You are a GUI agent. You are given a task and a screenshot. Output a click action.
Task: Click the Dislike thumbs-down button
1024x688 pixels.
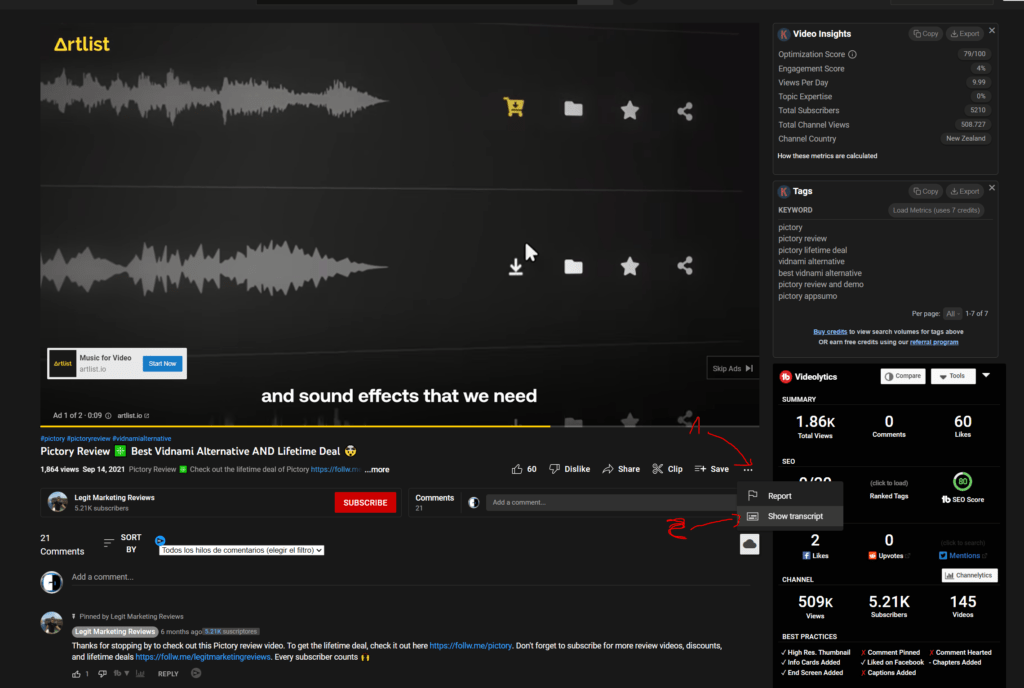click(x=569, y=469)
